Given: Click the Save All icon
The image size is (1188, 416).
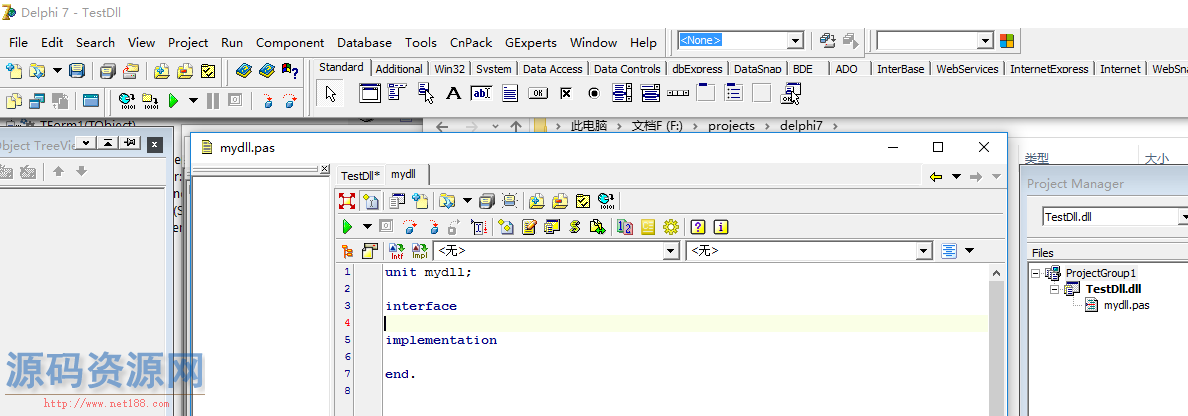Looking at the screenshot, I should click(108, 71).
